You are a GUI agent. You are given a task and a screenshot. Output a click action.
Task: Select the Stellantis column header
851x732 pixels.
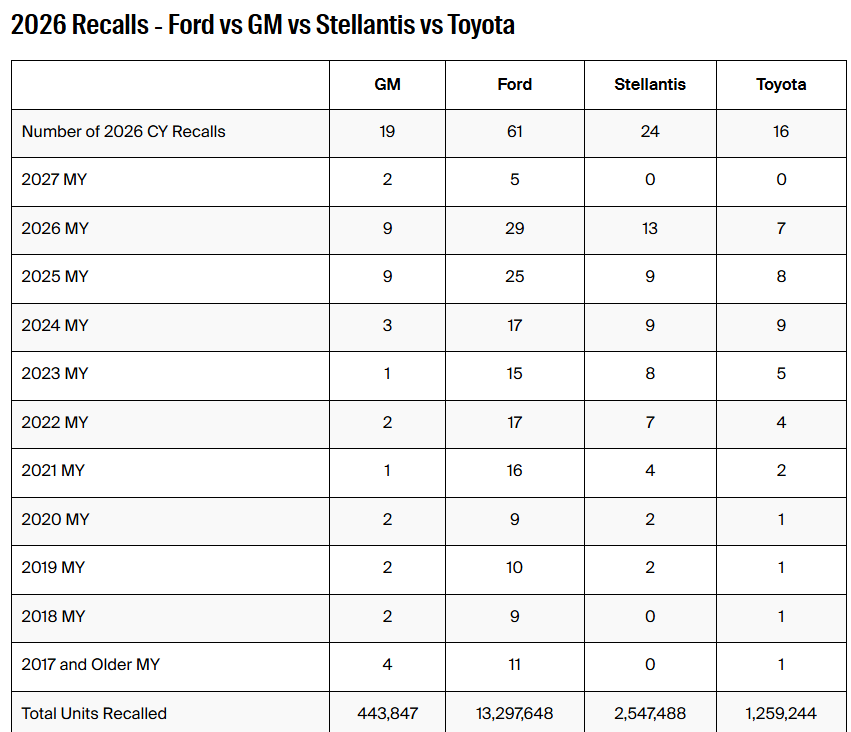[650, 85]
